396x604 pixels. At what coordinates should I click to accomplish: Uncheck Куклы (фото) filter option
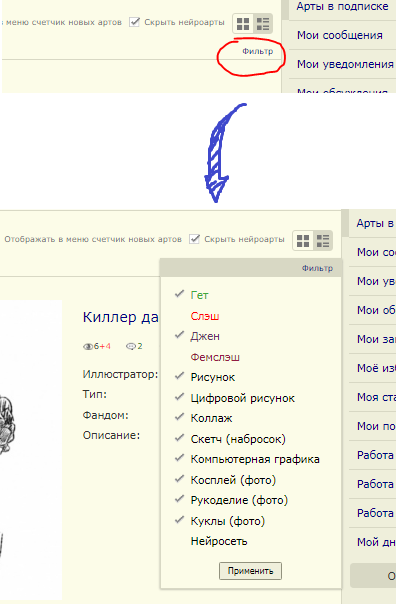tap(228, 521)
